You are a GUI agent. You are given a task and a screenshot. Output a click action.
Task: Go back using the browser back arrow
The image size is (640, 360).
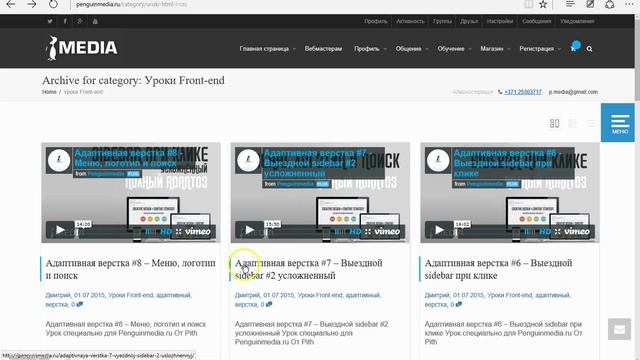[x=11, y=4]
